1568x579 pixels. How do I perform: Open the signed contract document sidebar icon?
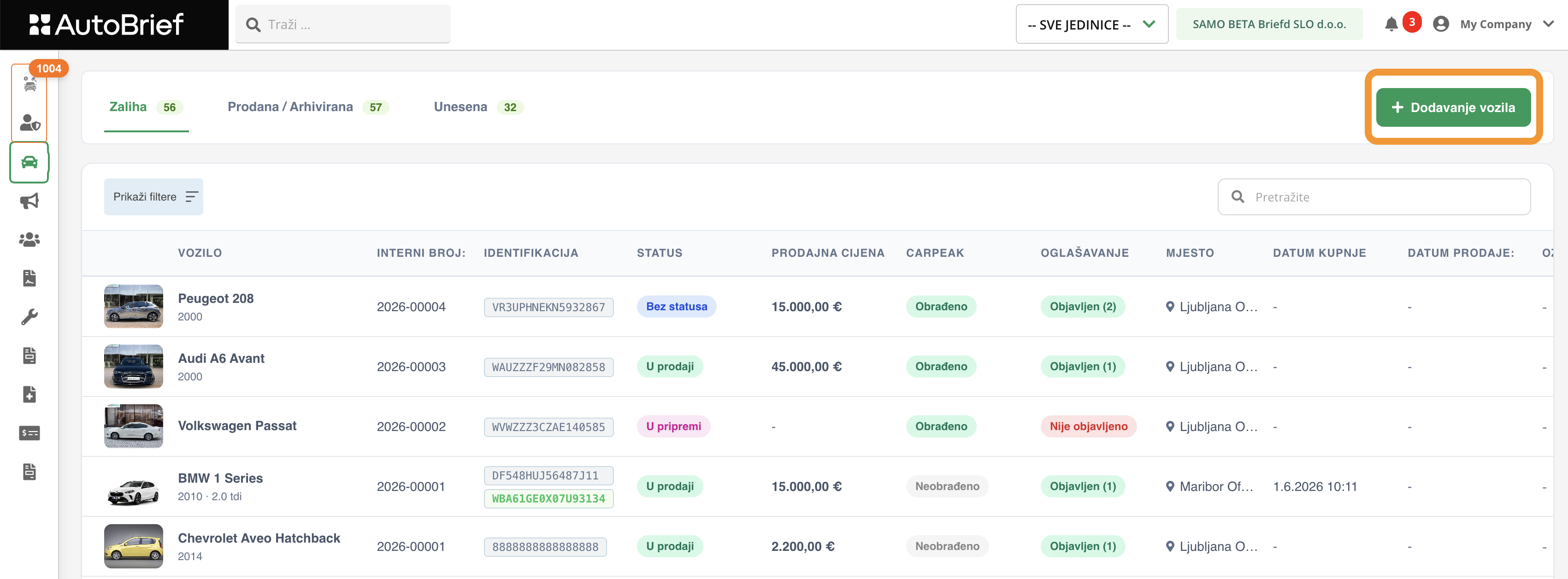point(29,278)
